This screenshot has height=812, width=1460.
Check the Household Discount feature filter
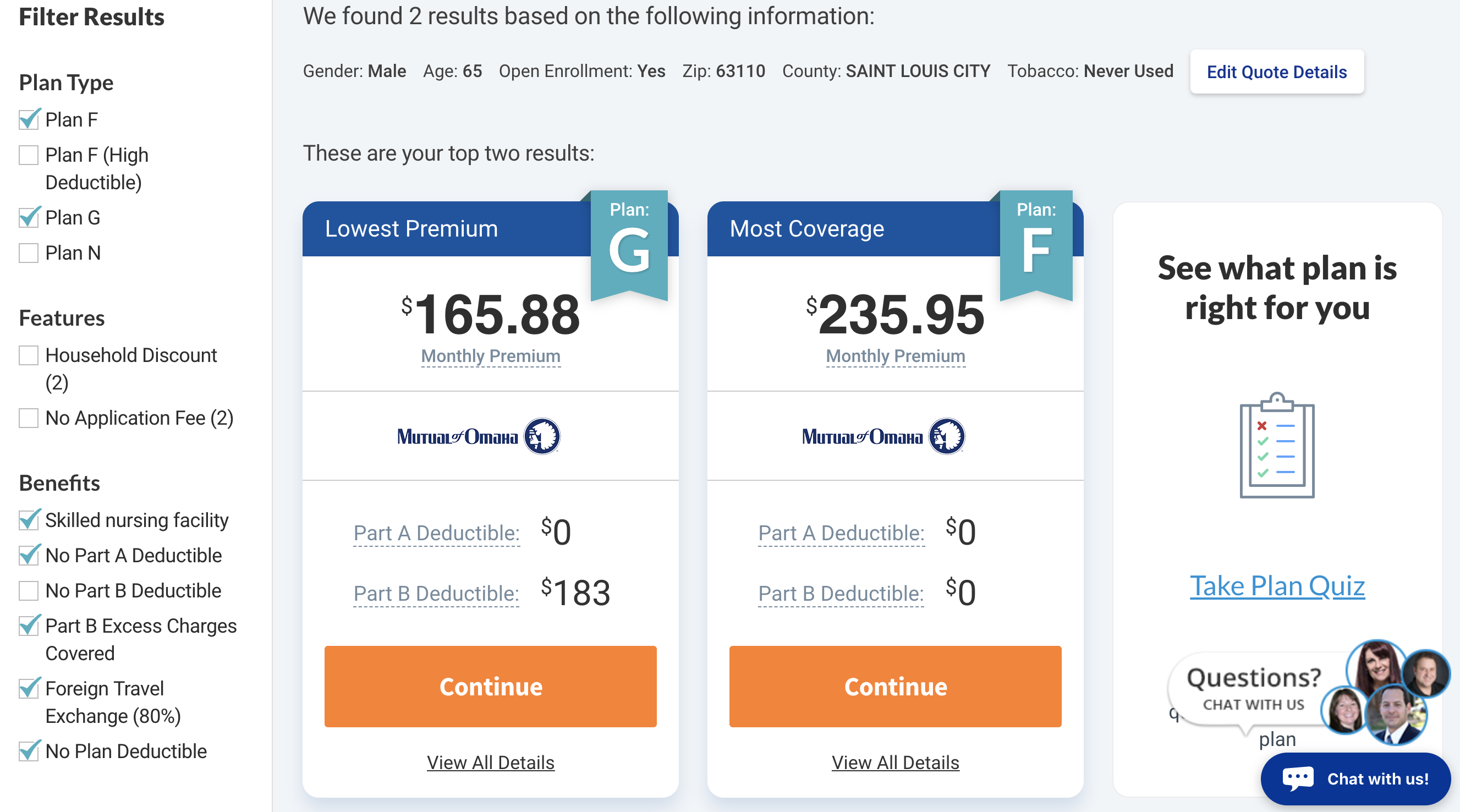pos(29,355)
